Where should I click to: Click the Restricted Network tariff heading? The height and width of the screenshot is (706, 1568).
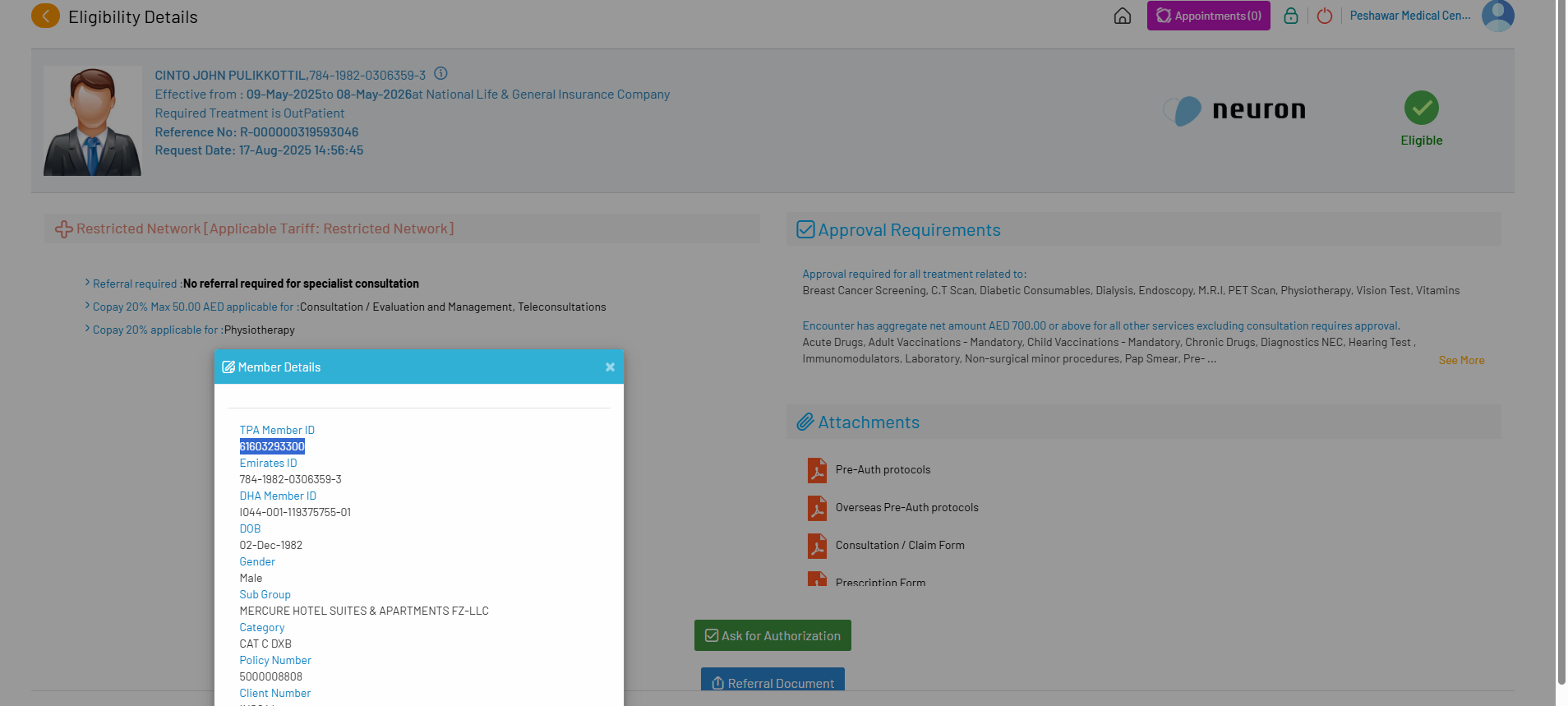pos(265,228)
